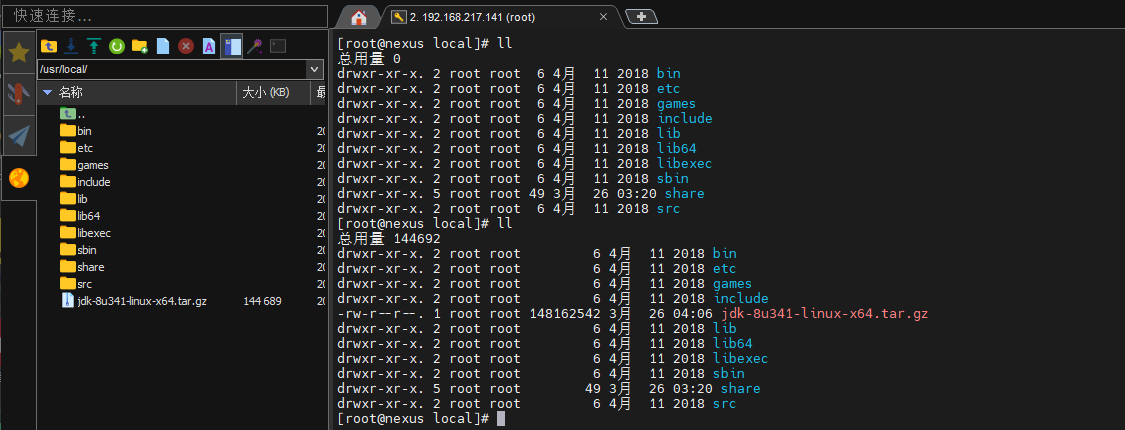Viewport: 1125px width, 430px height.
Task: Select the libexec folder in file list
Action: [85, 233]
